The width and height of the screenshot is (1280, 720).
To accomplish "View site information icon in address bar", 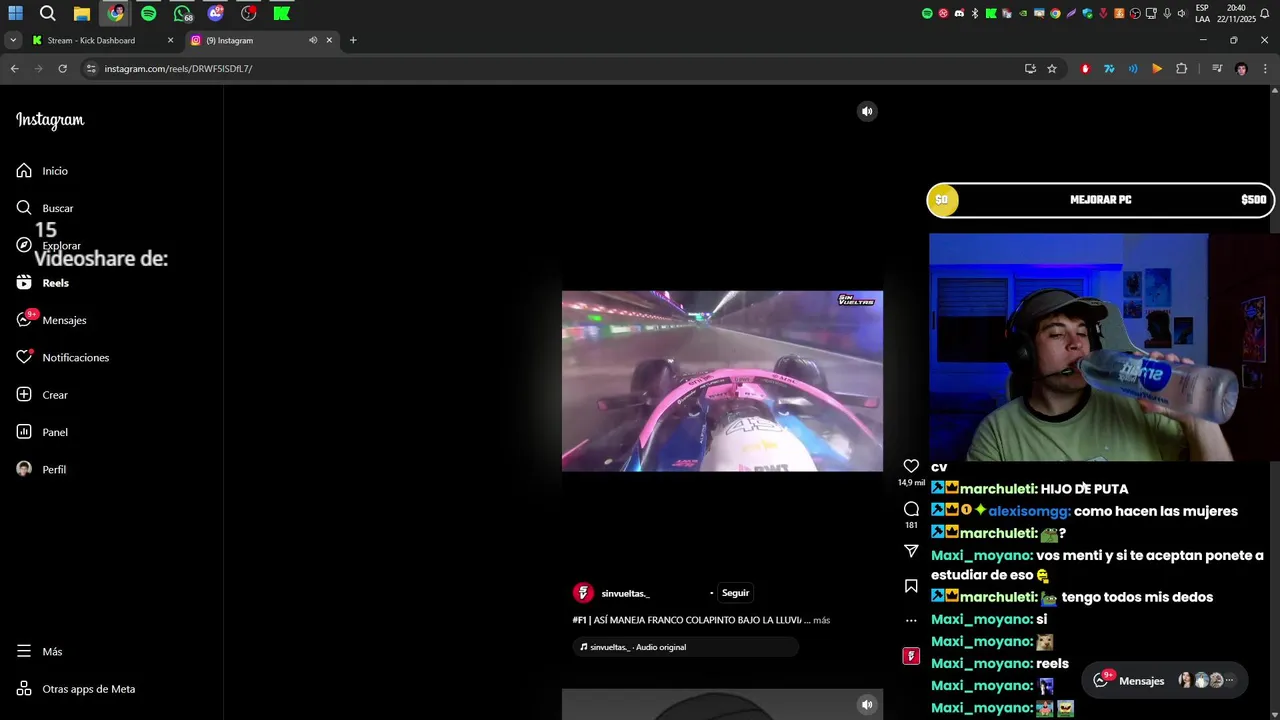I will click(x=91, y=69).
